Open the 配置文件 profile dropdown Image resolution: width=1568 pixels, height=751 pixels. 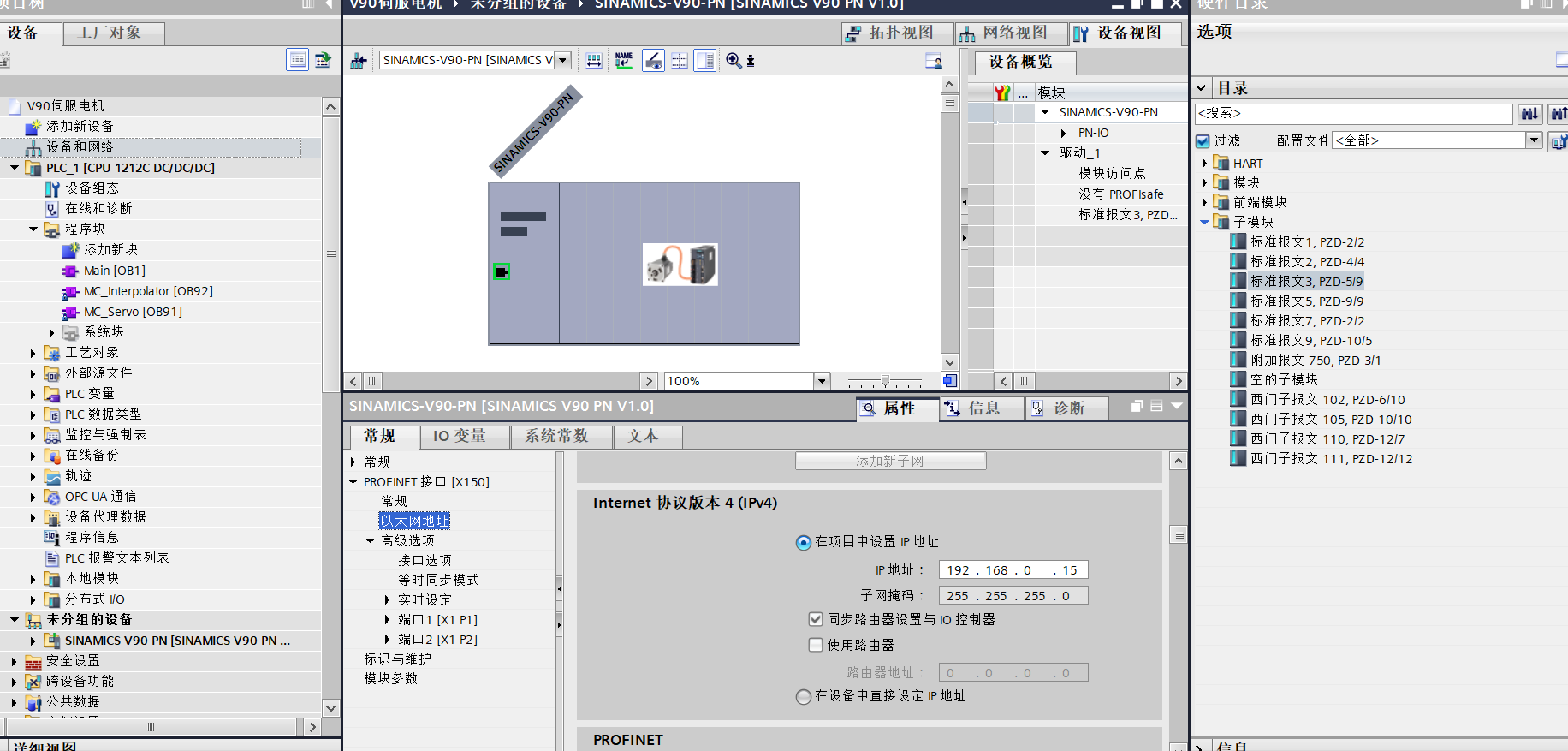click(1534, 140)
